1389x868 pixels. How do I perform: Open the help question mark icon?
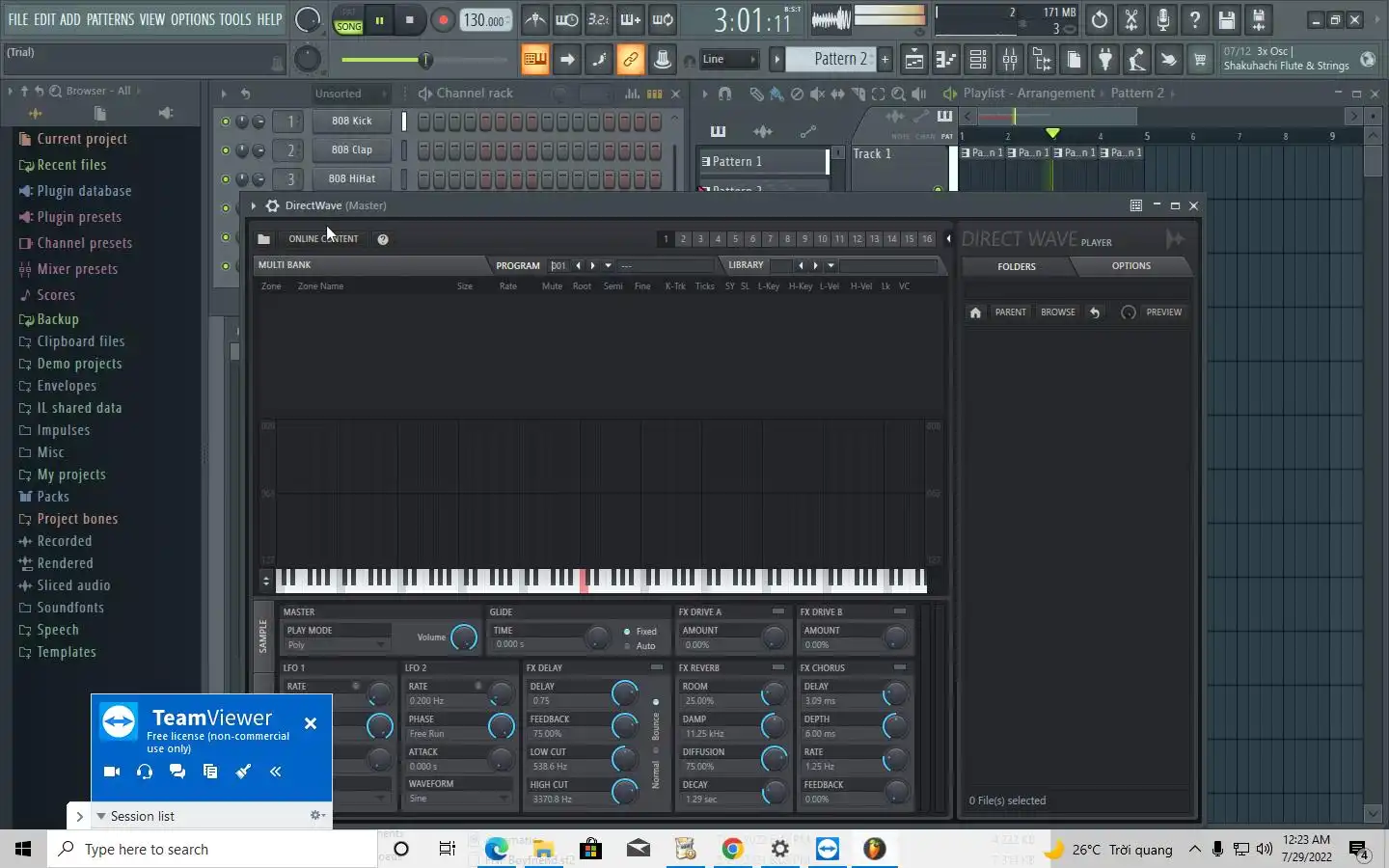click(1195, 19)
